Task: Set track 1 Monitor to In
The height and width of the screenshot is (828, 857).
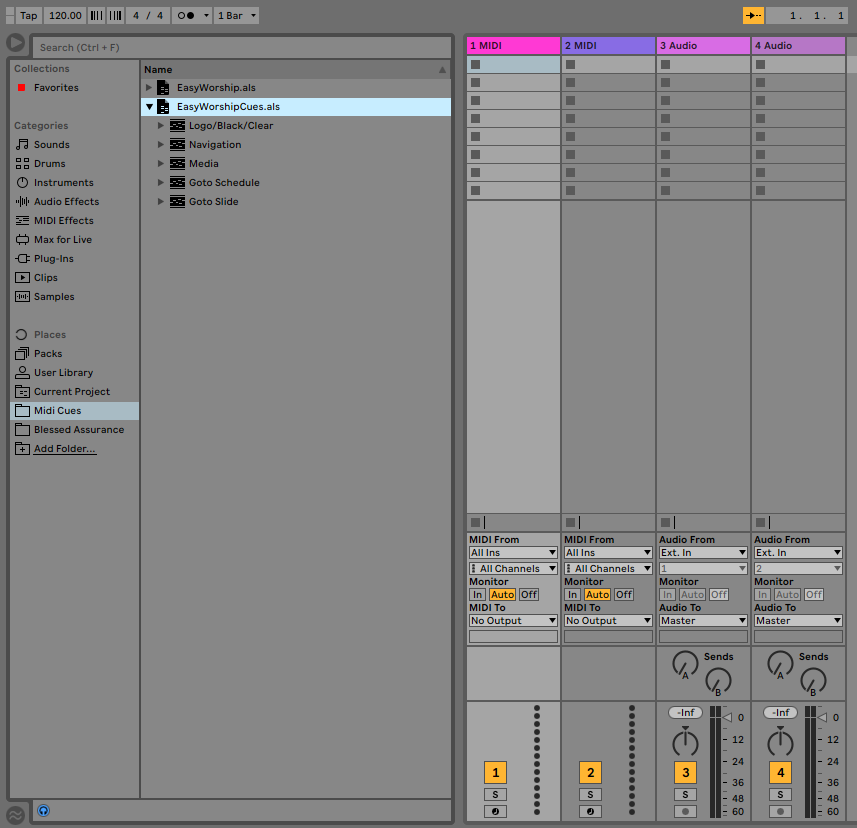Action: pos(478,595)
